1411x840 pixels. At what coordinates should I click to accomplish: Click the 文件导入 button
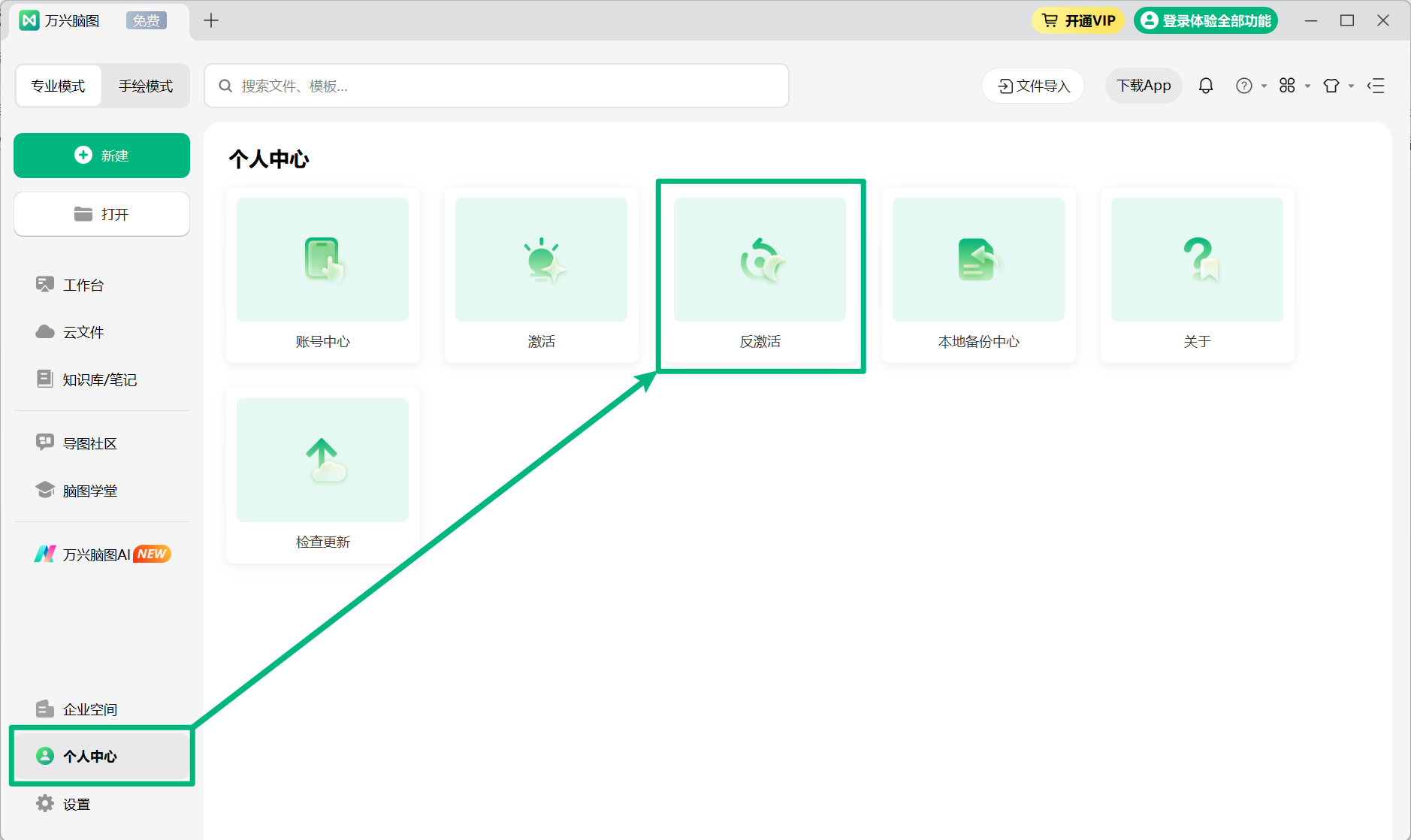[x=1033, y=86]
